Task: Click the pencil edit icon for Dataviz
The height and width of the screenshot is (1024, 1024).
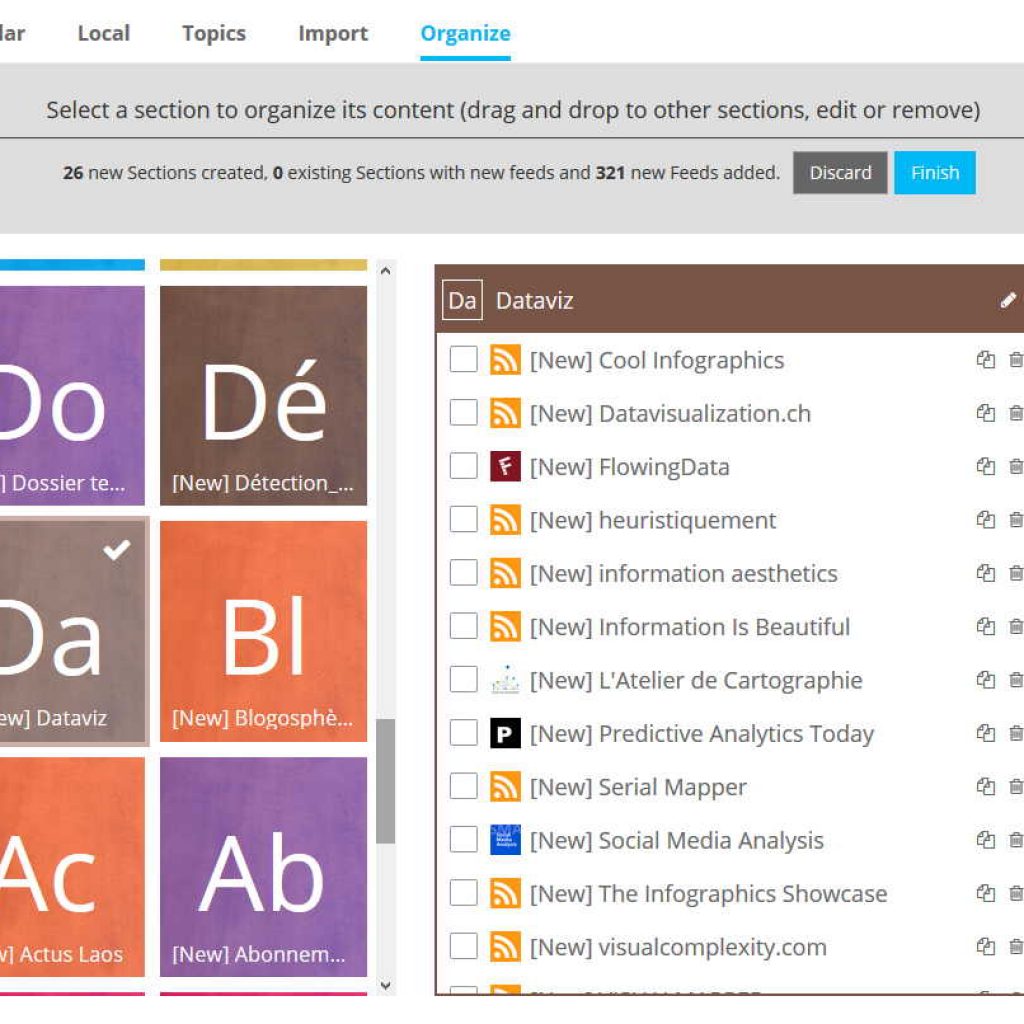Action: pos(1008,300)
